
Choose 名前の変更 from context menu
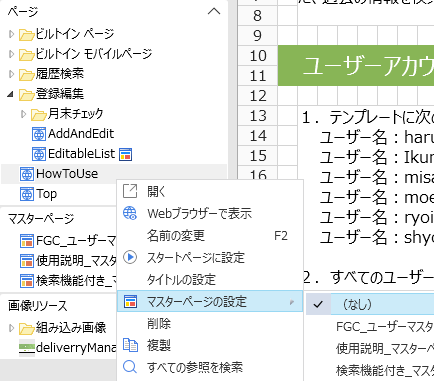click(210, 235)
